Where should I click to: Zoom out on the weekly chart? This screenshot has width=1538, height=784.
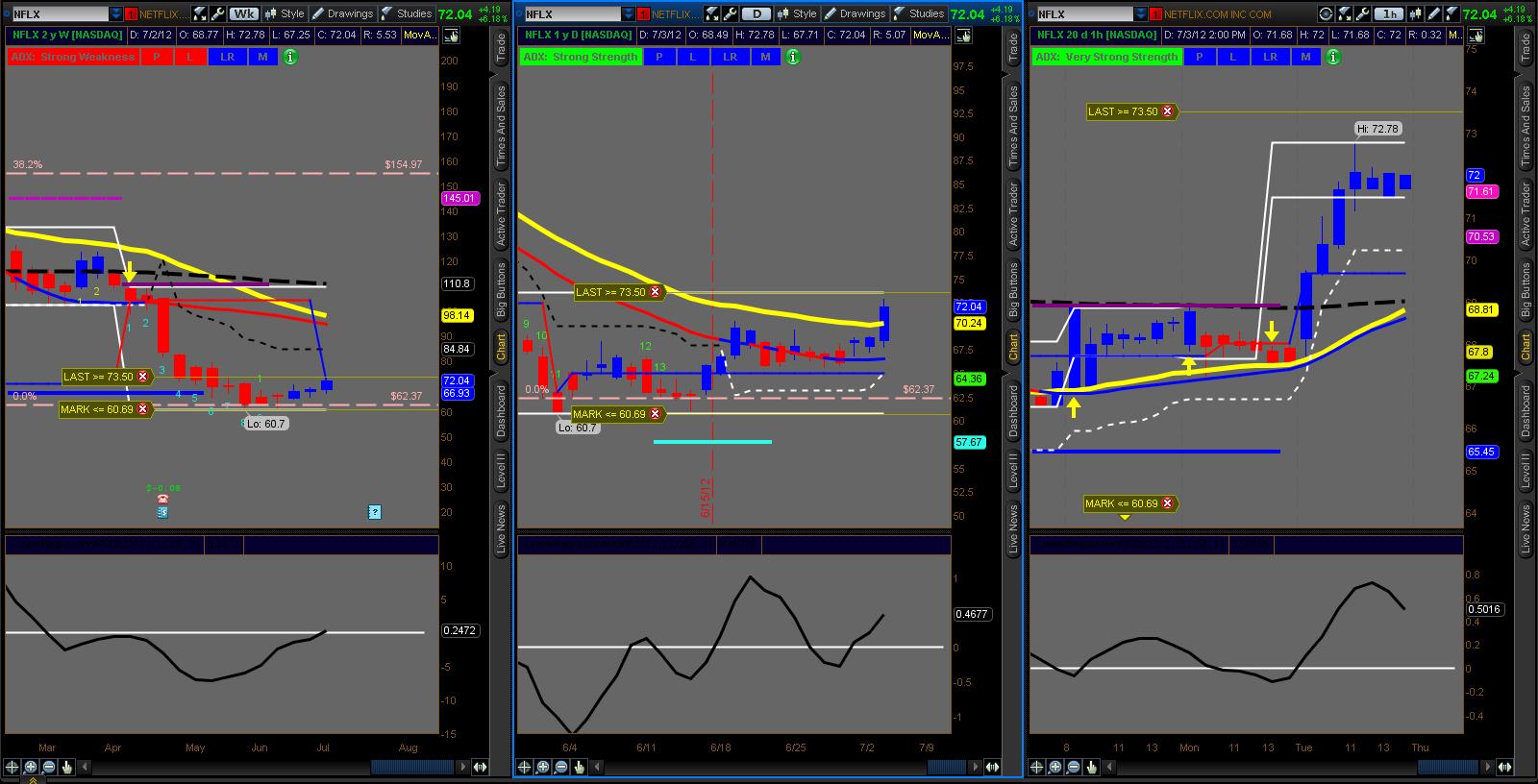point(48,767)
